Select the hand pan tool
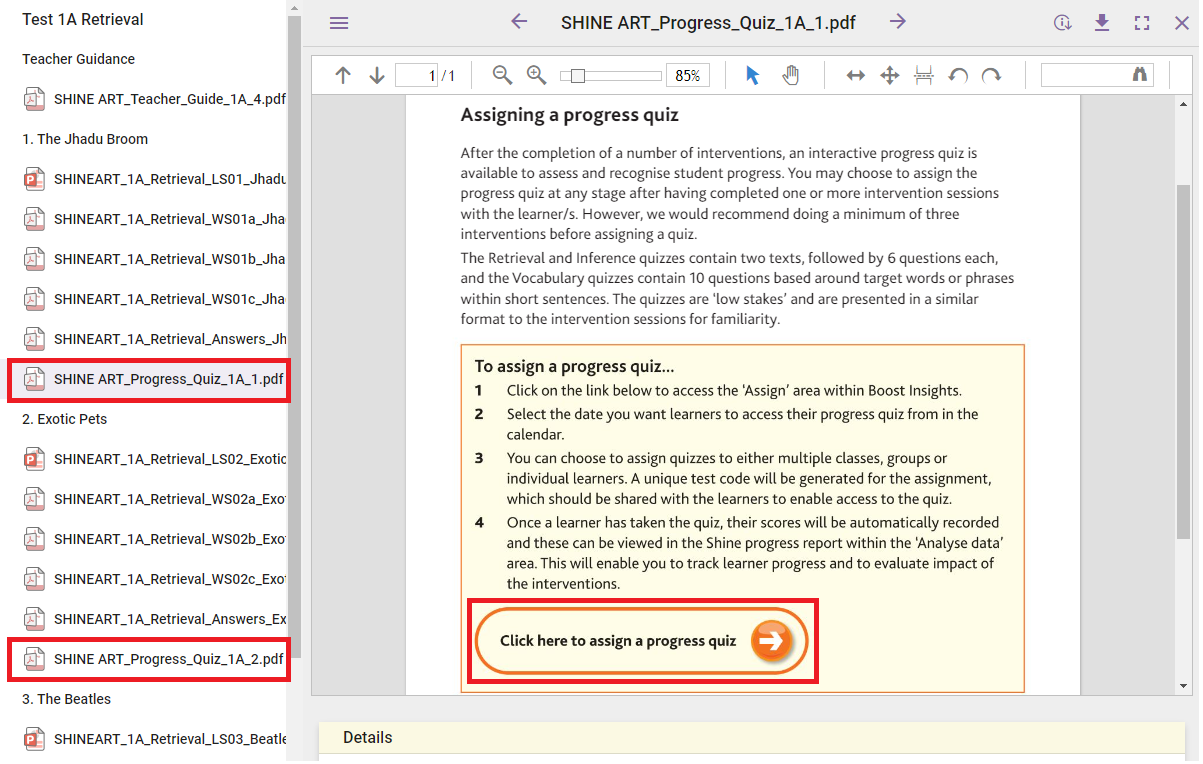 pos(790,75)
